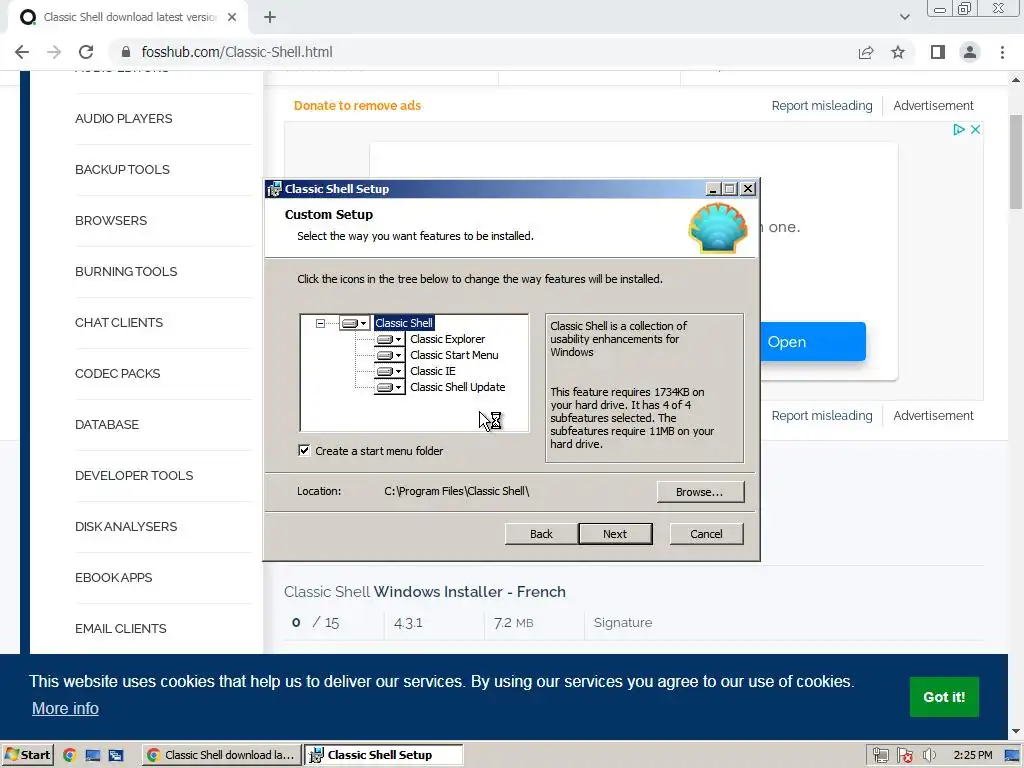Switch to Classic Shell Setup taskbar button
1024x768 pixels.
(x=384, y=755)
